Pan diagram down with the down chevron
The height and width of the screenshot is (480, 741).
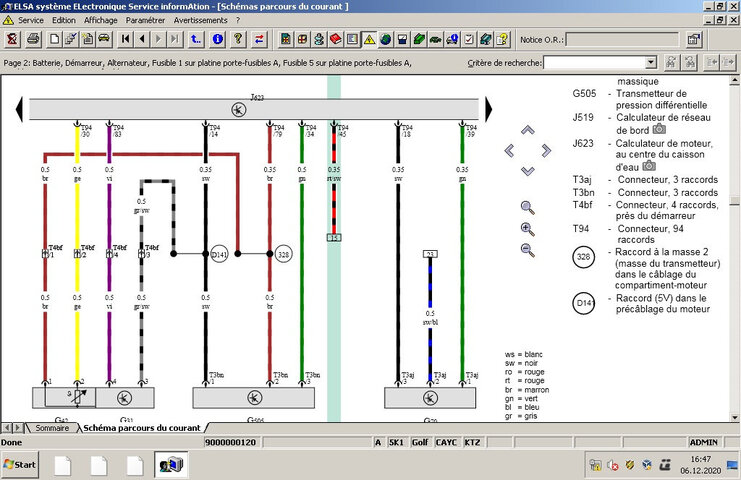(x=528, y=171)
